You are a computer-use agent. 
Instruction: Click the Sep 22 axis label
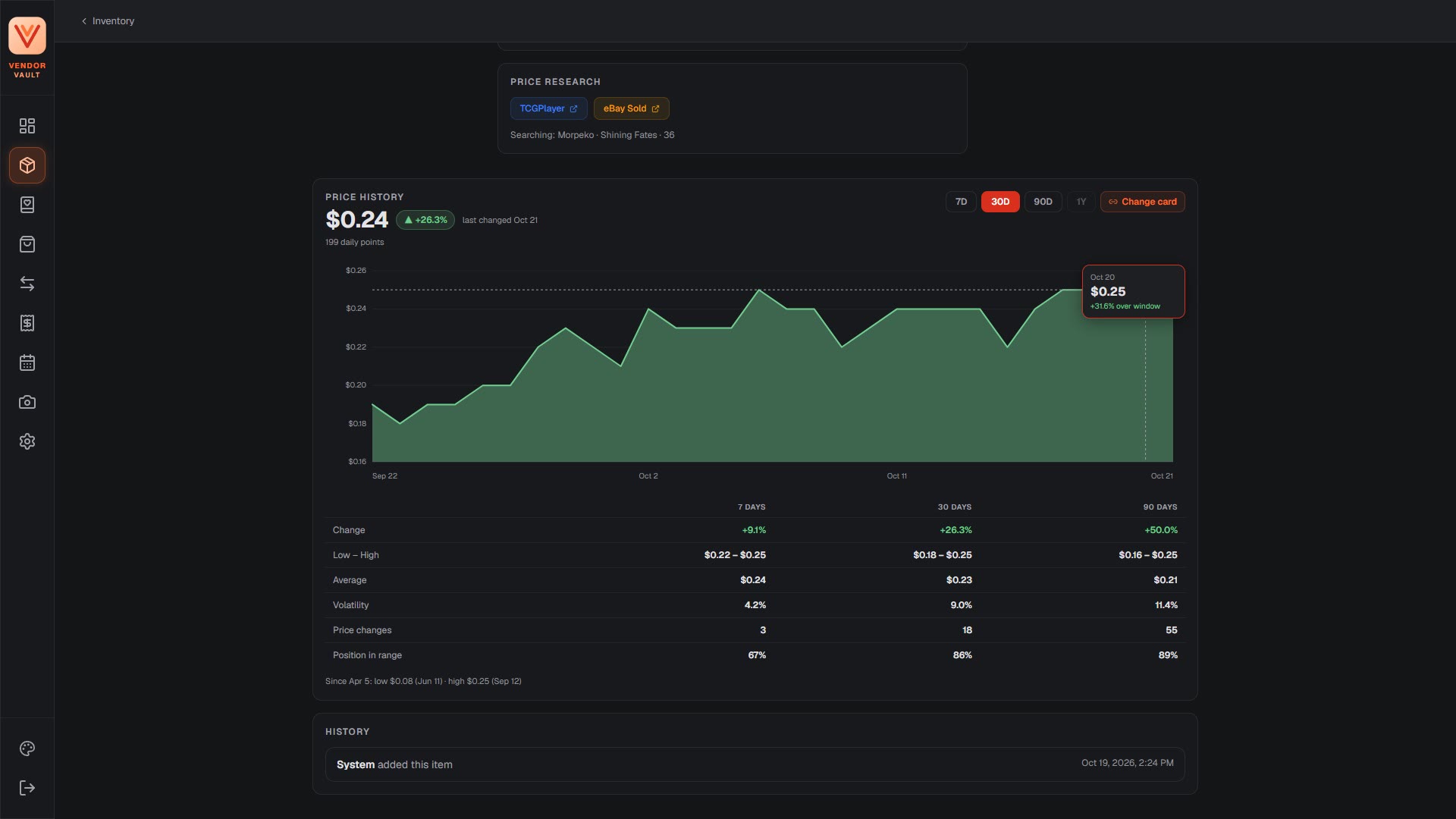[x=384, y=476]
